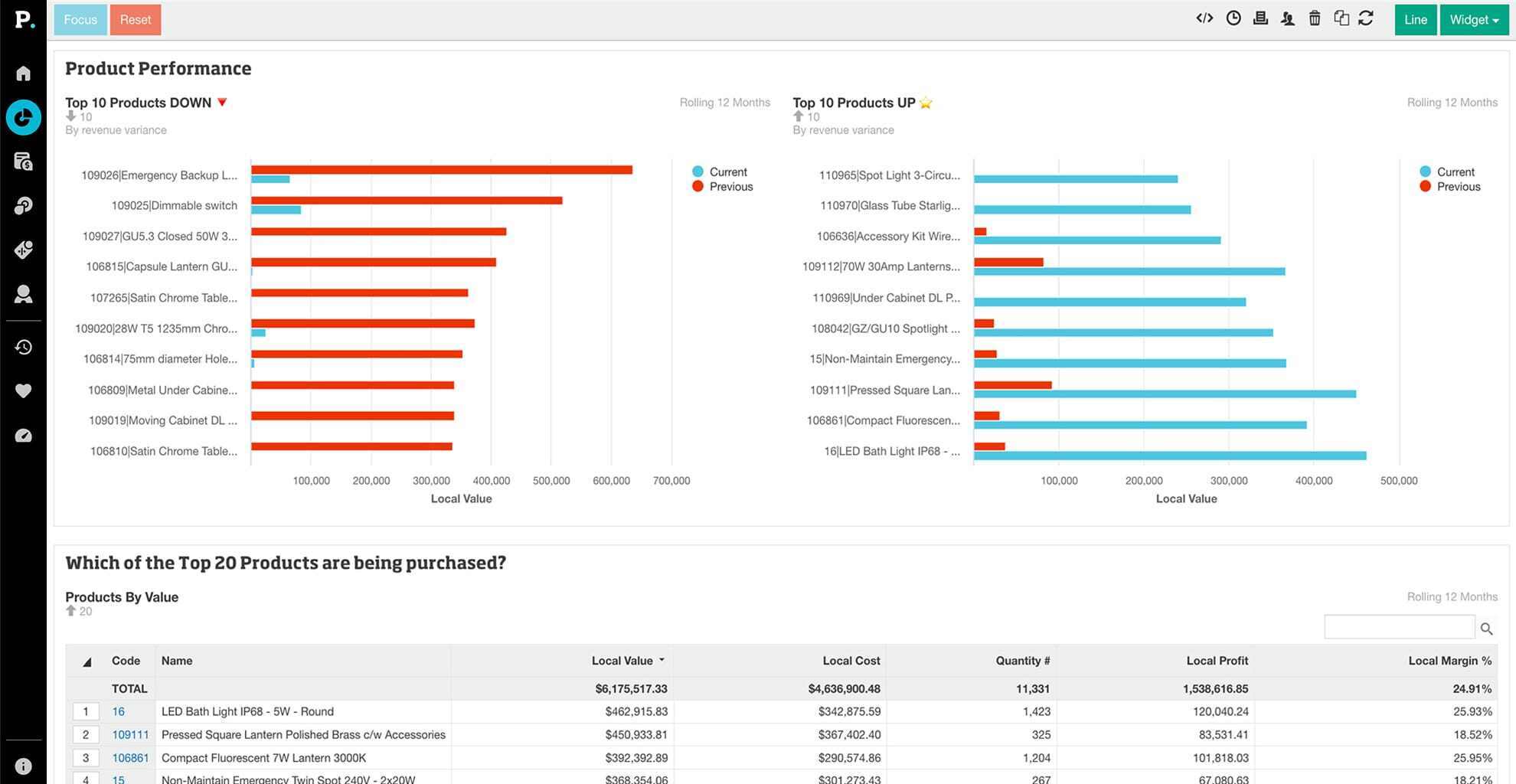Screen dimensions: 1516x784
Task: Click the table corner expand triangle
Action: [87, 661]
